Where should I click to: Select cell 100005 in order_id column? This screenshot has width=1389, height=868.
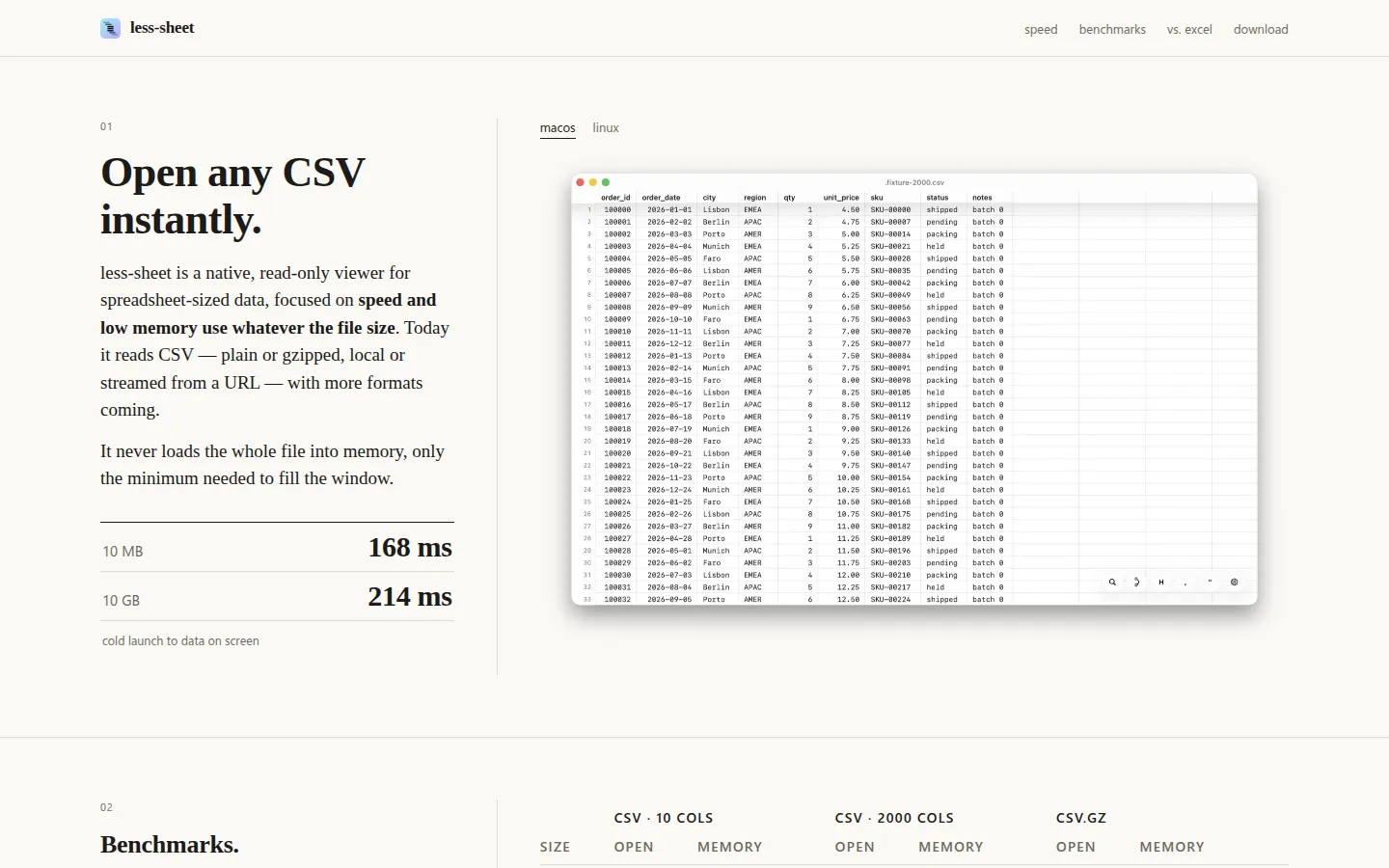617,271
